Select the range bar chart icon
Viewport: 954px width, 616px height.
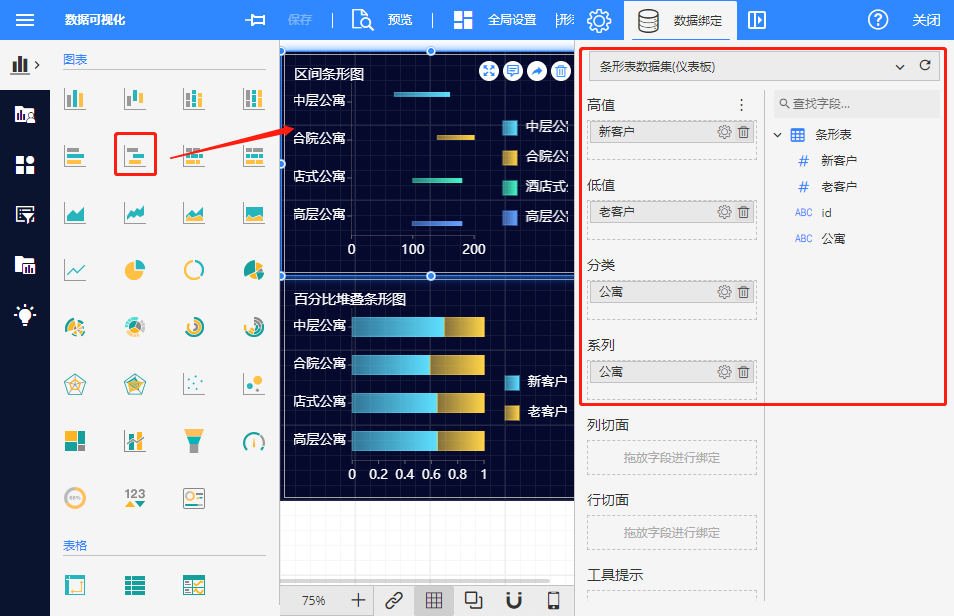coord(135,155)
